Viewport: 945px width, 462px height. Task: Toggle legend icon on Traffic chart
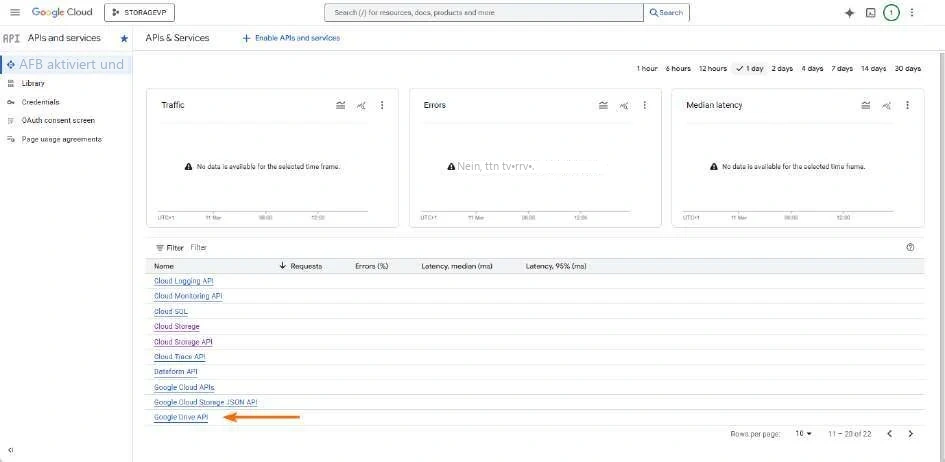pos(341,105)
